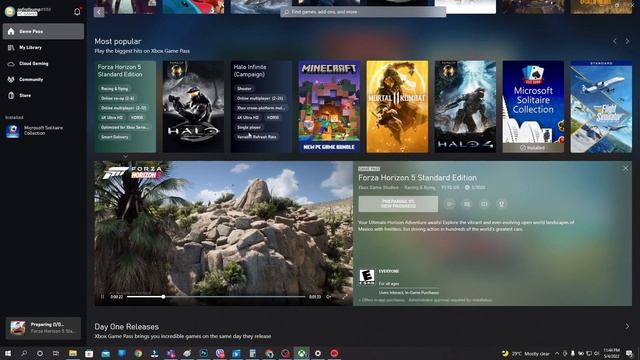Click the Smart Delivery tag
The image size is (640, 360).
[x=115, y=137]
